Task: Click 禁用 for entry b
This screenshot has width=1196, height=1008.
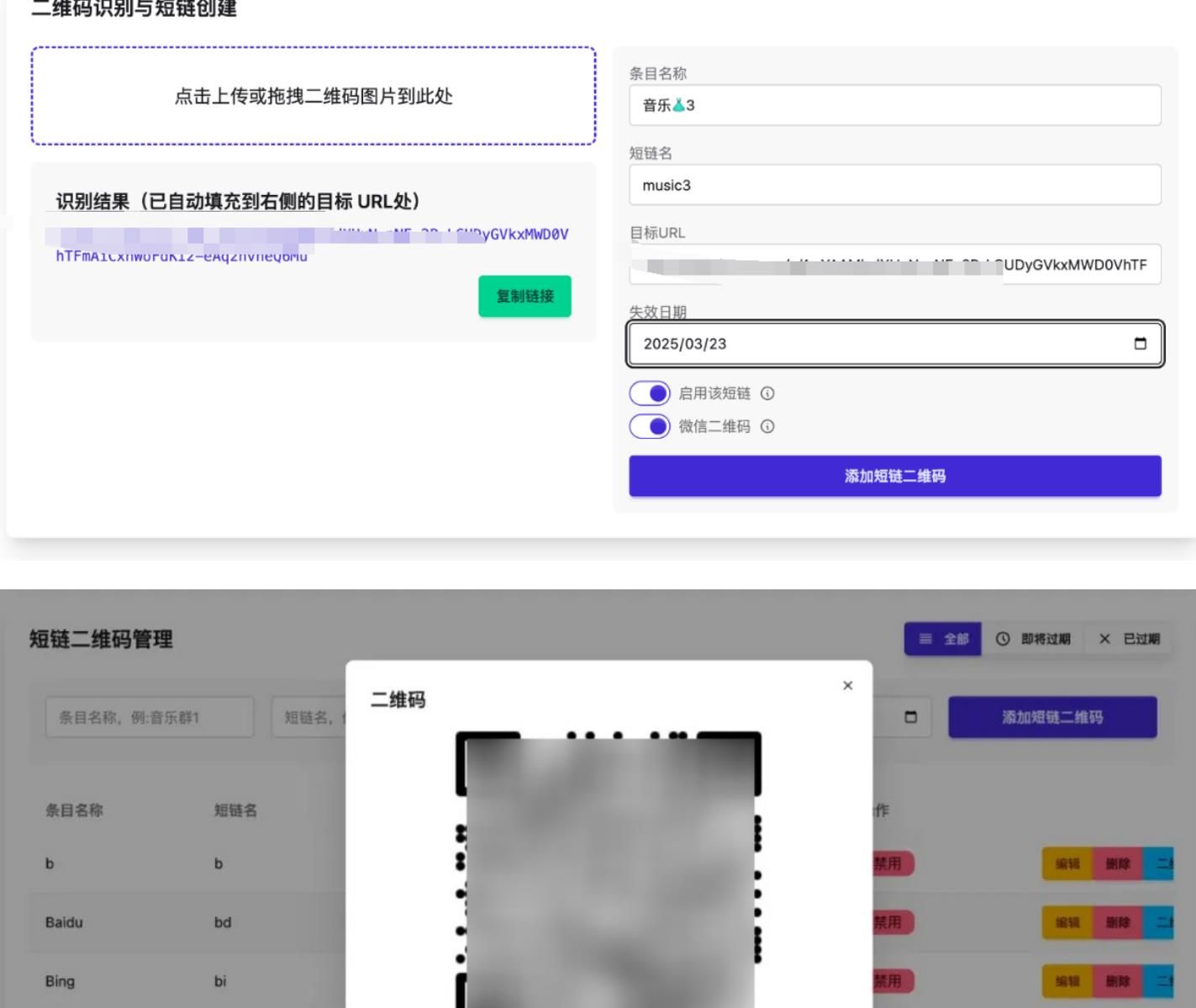Action: pyautogui.click(x=893, y=863)
